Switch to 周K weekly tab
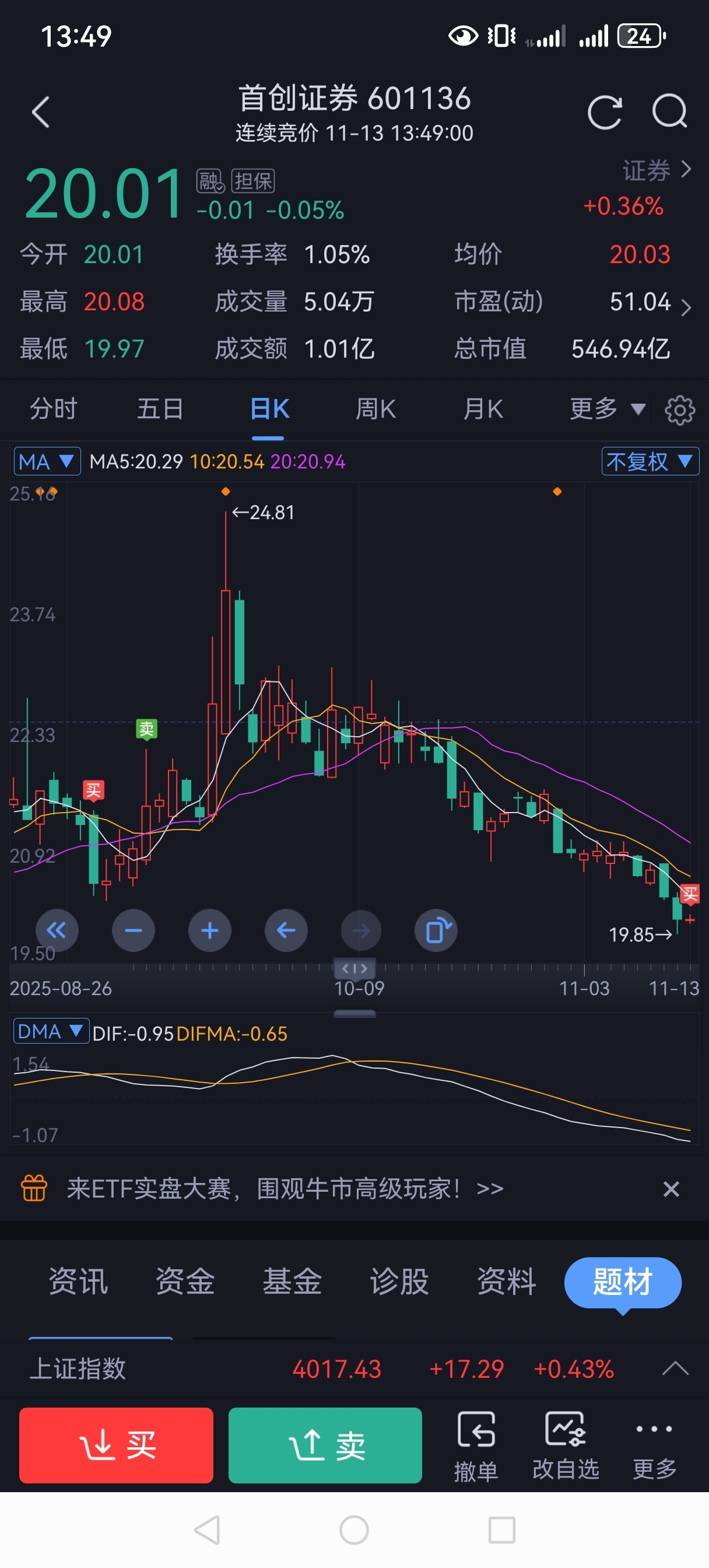This screenshot has height=1568, width=709. tap(375, 408)
